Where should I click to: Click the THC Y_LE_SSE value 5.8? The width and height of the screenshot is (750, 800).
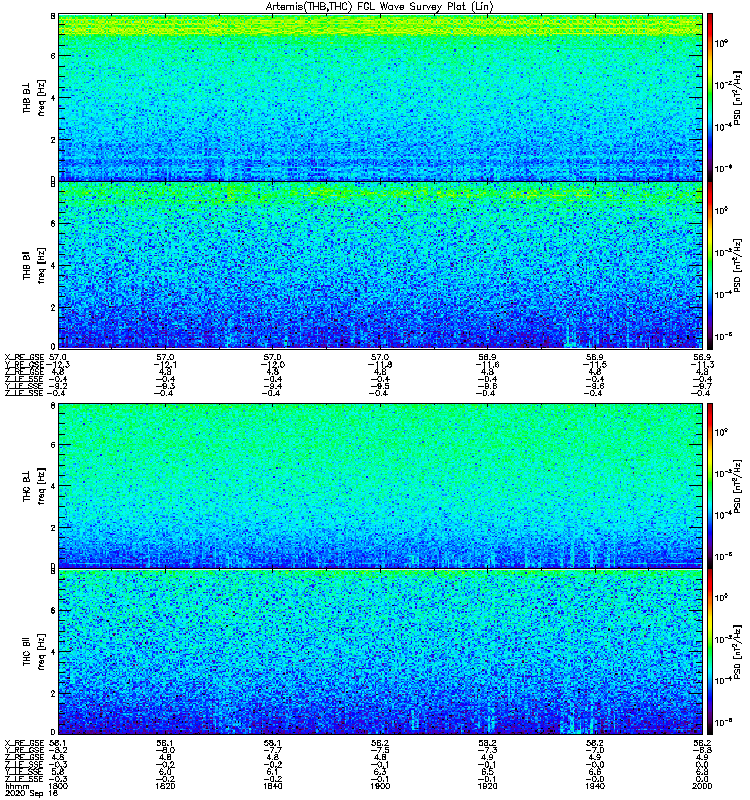pos(58,772)
